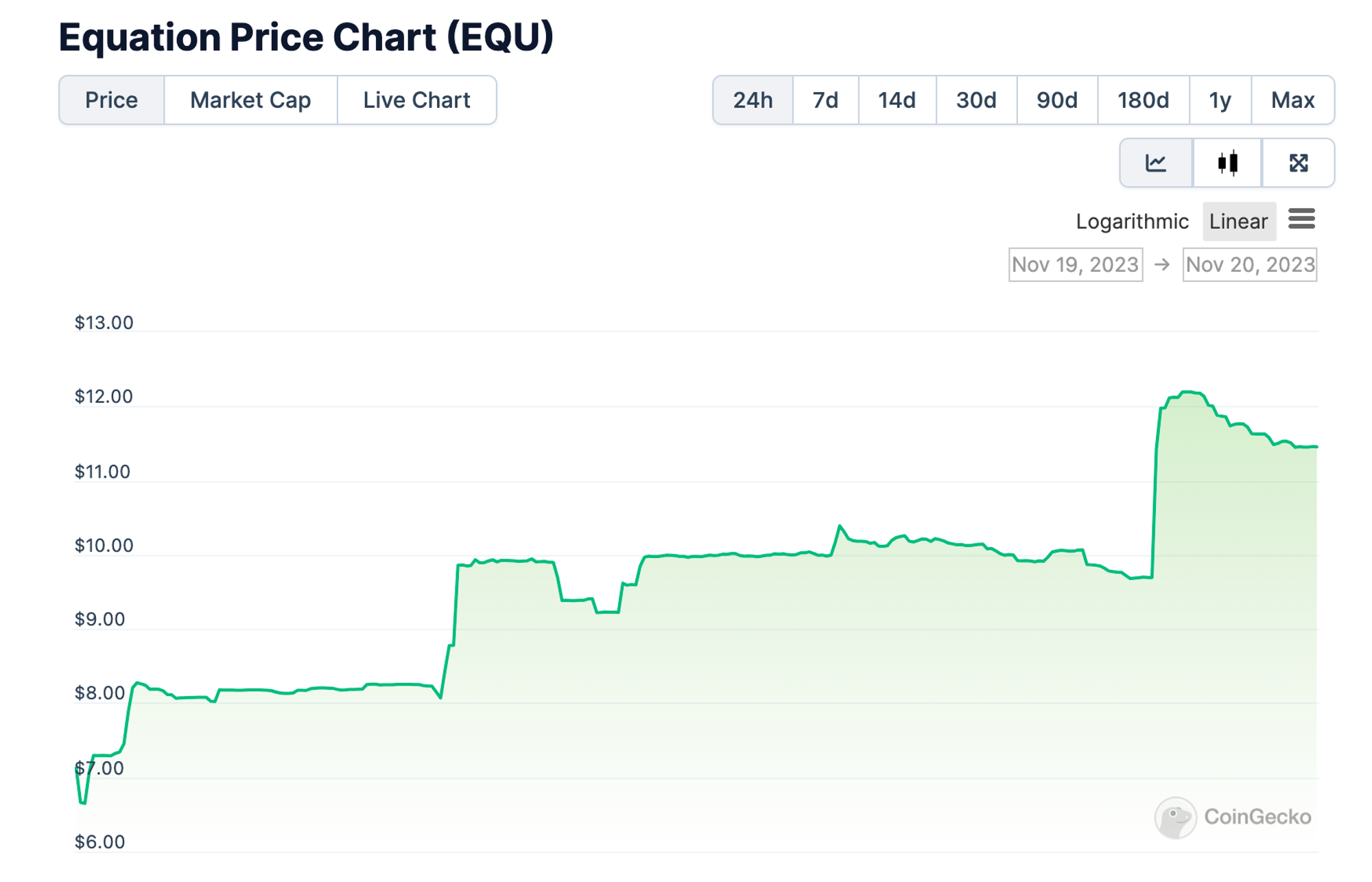This screenshot has width=1372, height=882.
Task: Select the line chart view icon
Action: (x=1156, y=163)
